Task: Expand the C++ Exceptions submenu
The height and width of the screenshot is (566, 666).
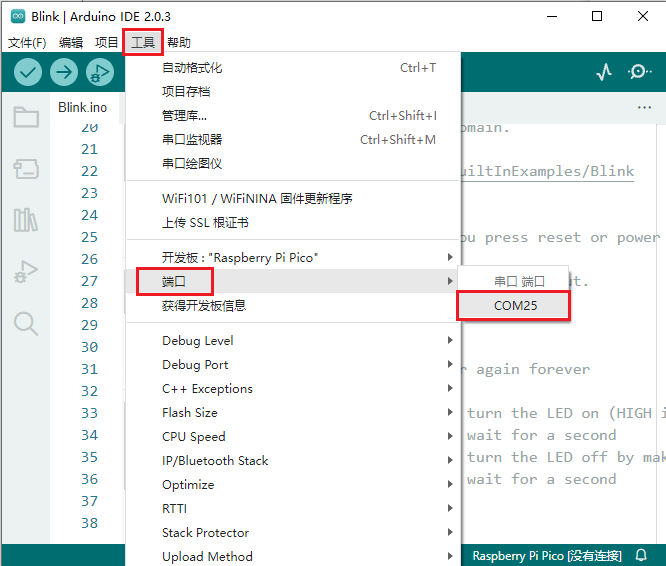Action: click(x=293, y=389)
